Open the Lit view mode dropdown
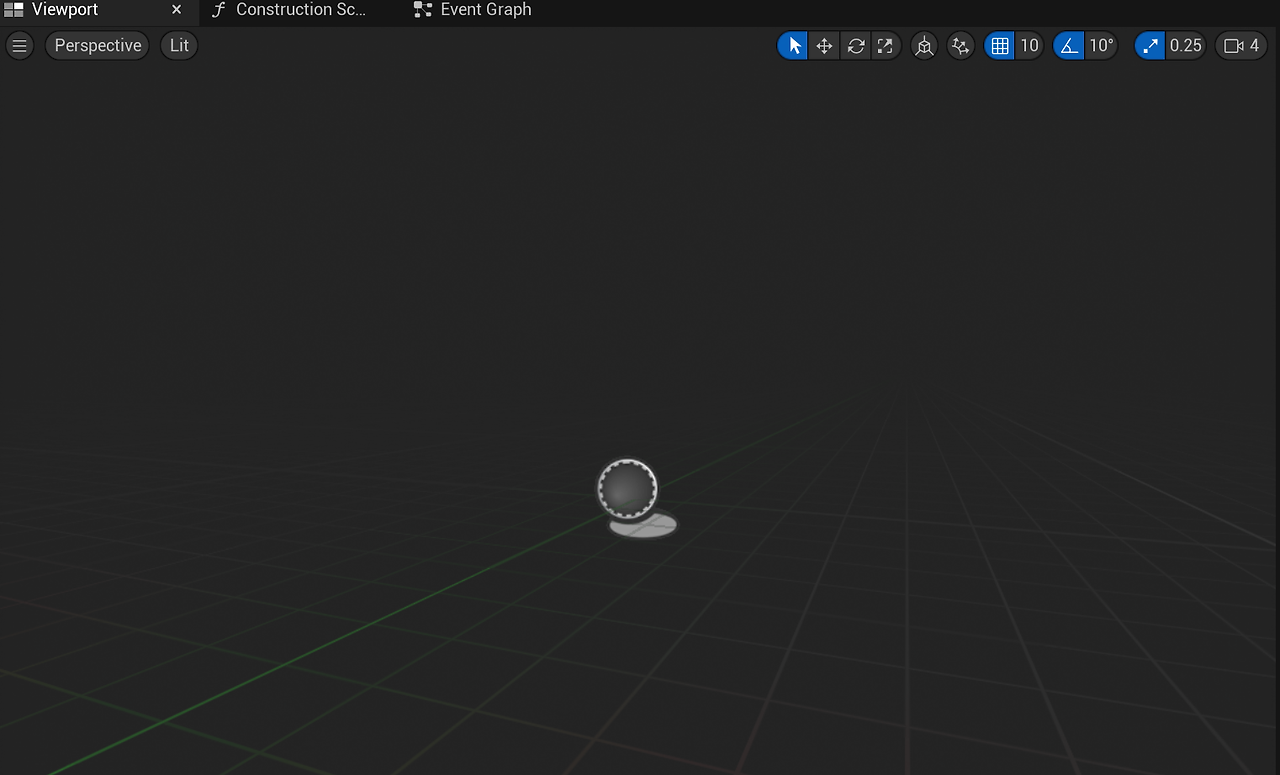 click(x=179, y=45)
